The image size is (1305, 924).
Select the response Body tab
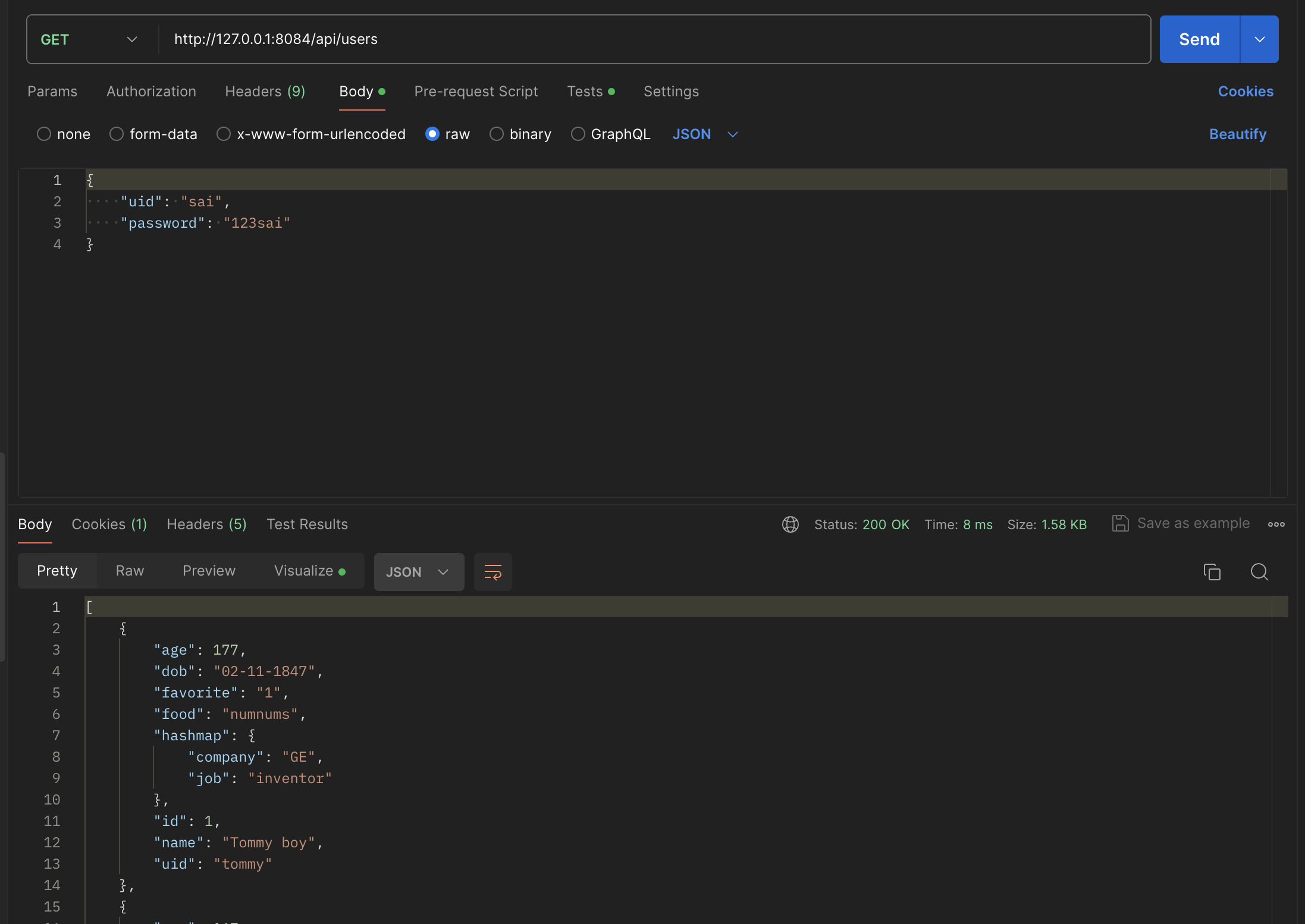click(35, 524)
